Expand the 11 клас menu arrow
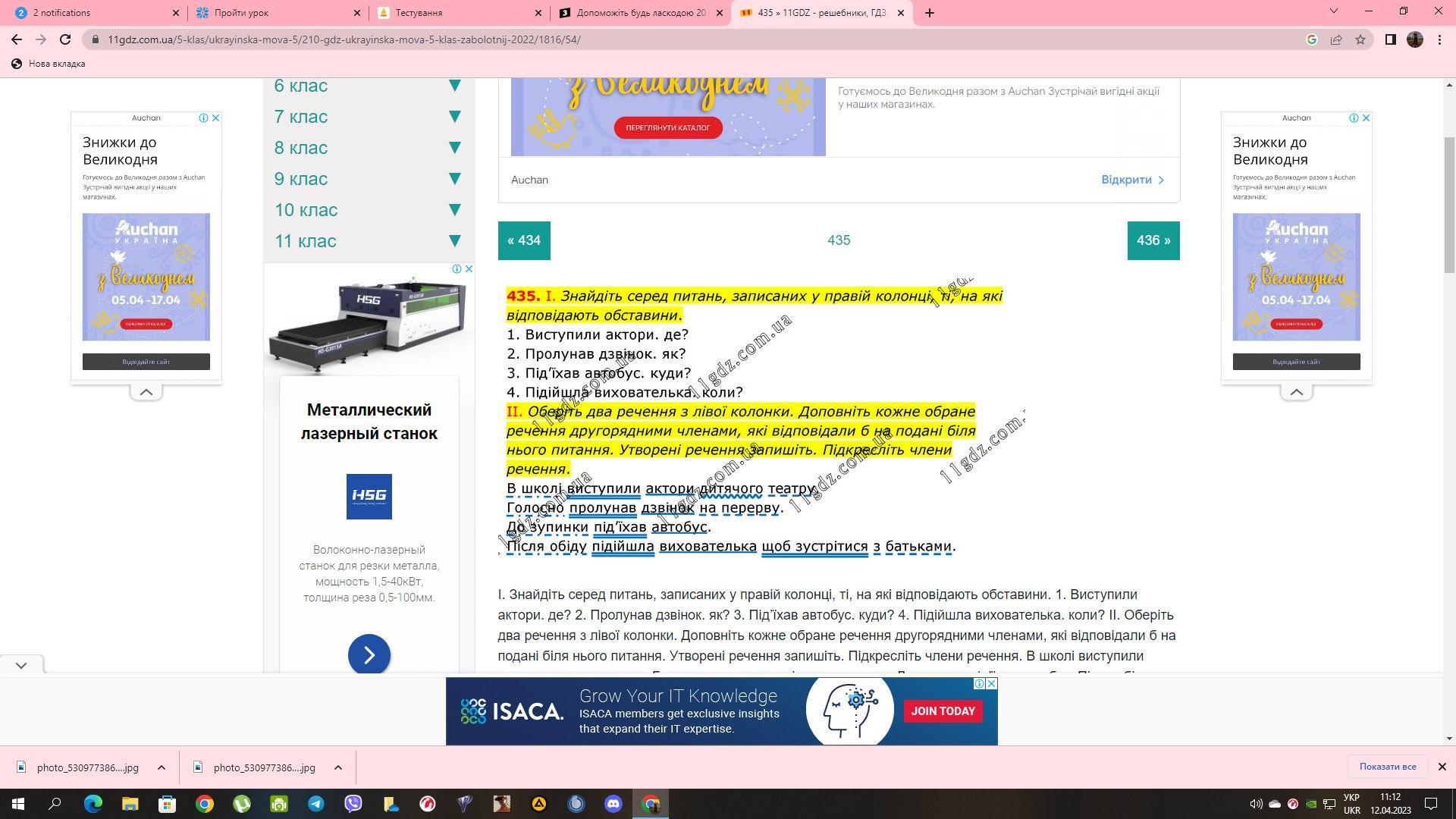 (x=454, y=241)
